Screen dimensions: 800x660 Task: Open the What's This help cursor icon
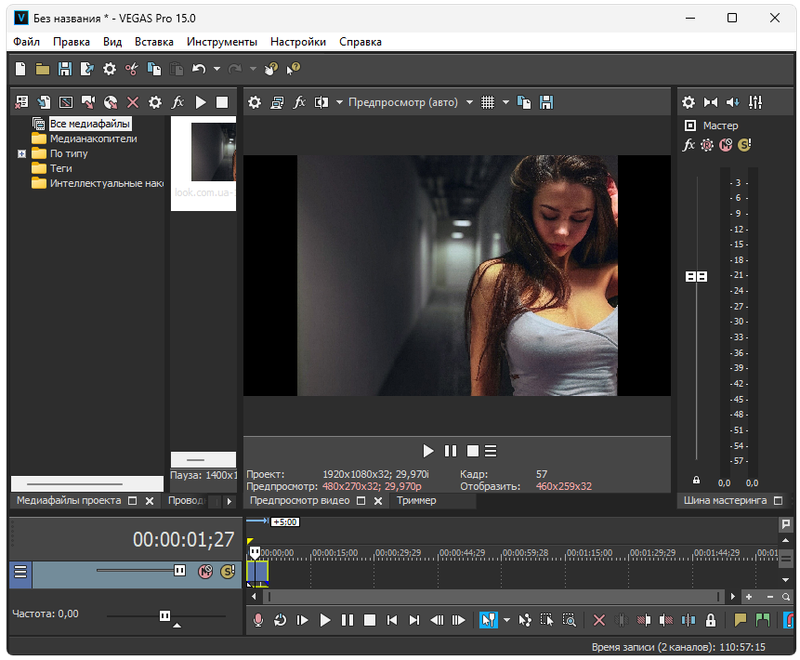[293, 68]
